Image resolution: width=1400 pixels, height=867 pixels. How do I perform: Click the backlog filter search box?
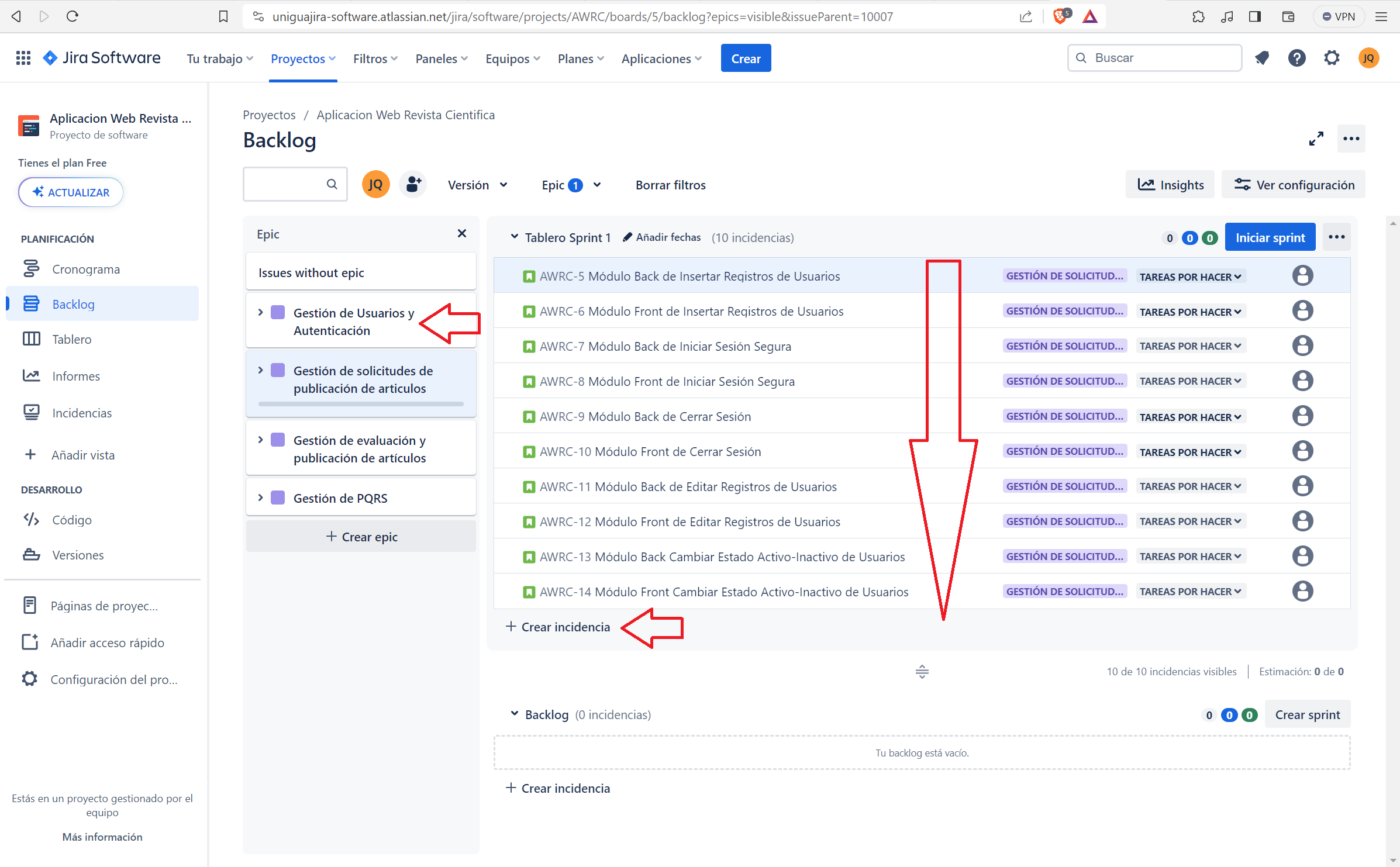coord(295,184)
